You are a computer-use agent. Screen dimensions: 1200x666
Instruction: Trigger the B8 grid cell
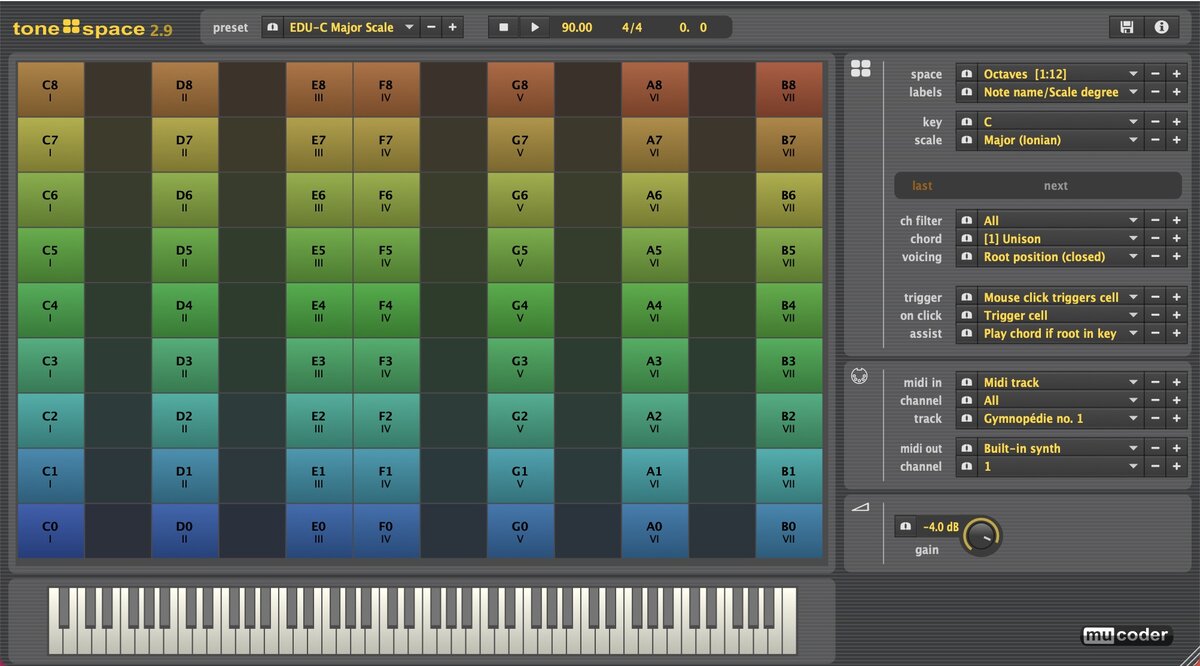pyautogui.click(x=788, y=90)
